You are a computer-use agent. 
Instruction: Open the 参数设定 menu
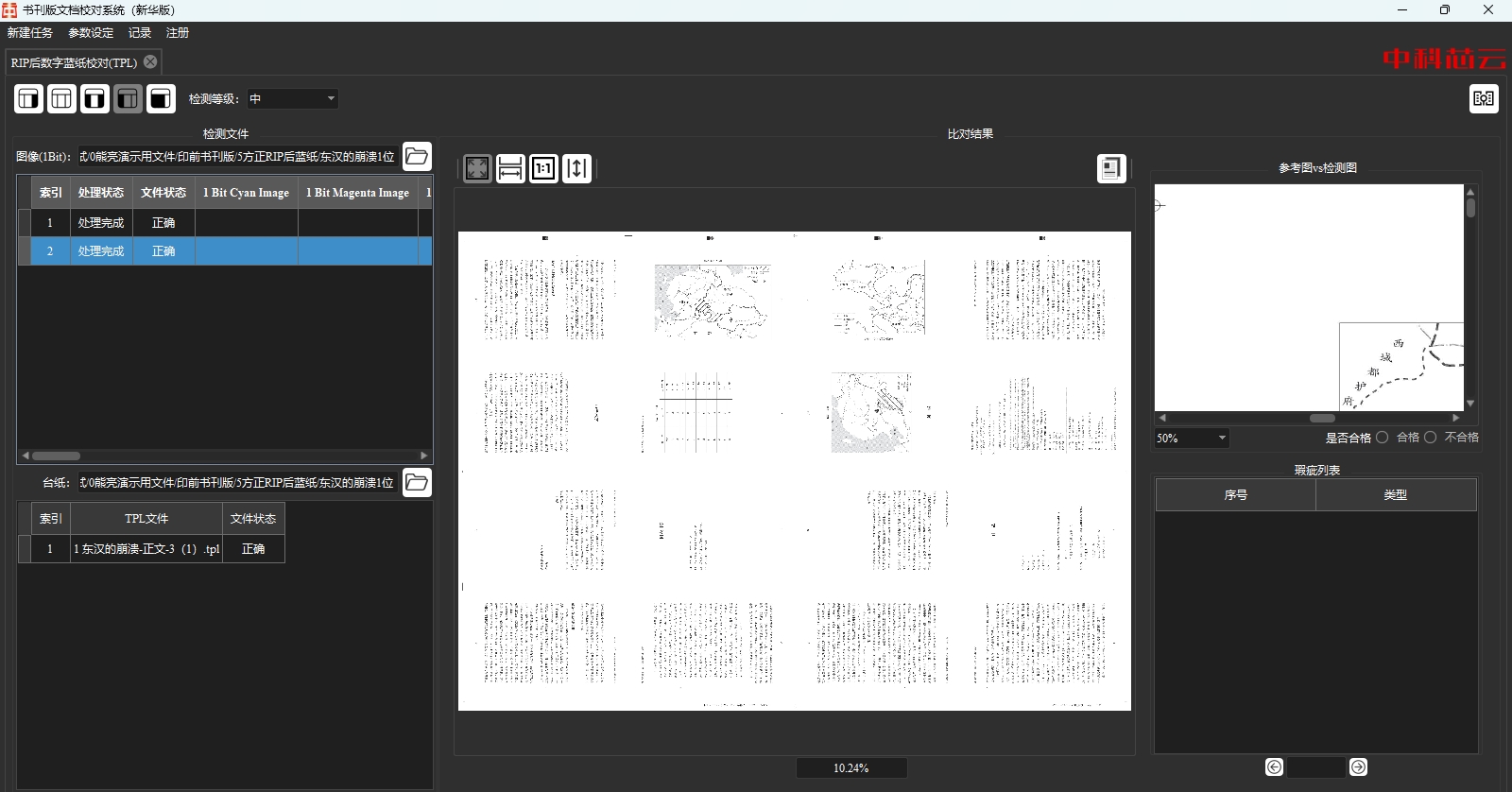pyautogui.click(x=91, y=32)
